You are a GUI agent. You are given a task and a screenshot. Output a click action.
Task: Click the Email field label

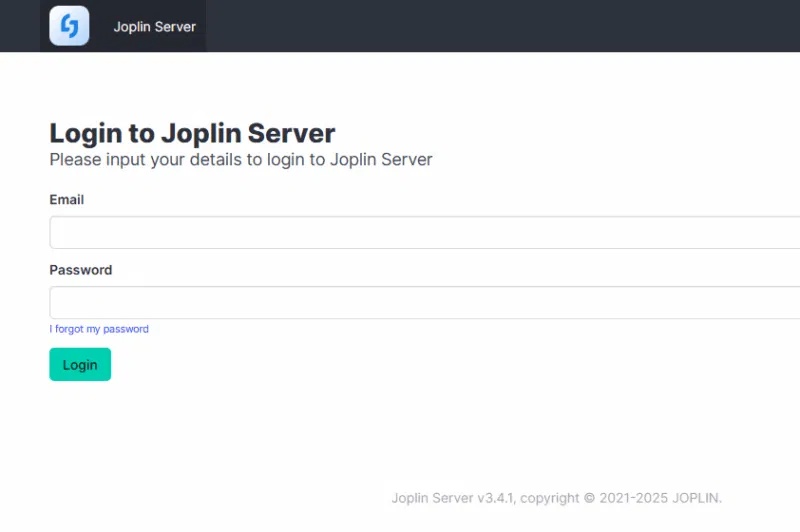[67, 200]
